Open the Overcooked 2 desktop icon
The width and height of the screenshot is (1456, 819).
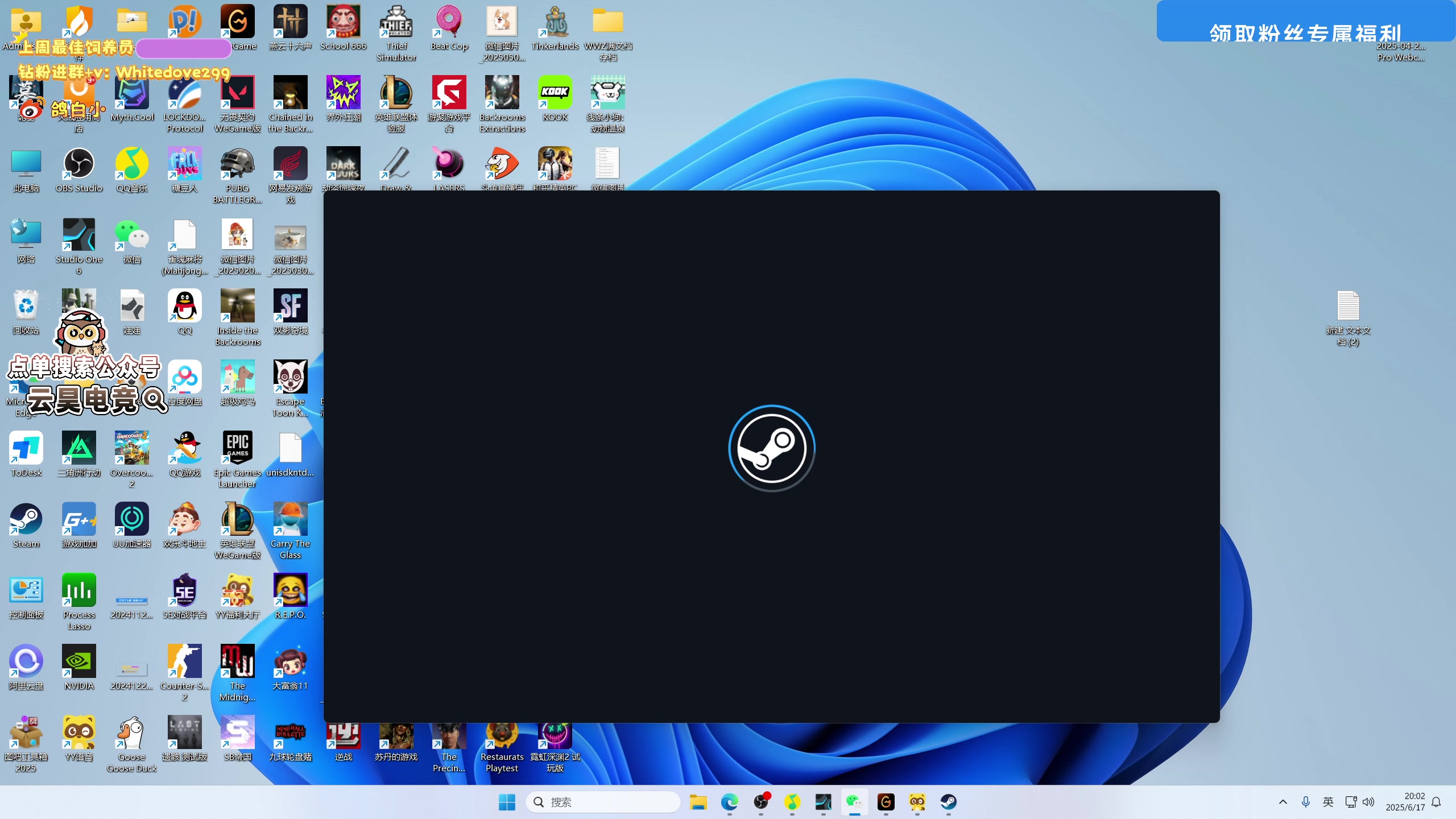(132, 460)
